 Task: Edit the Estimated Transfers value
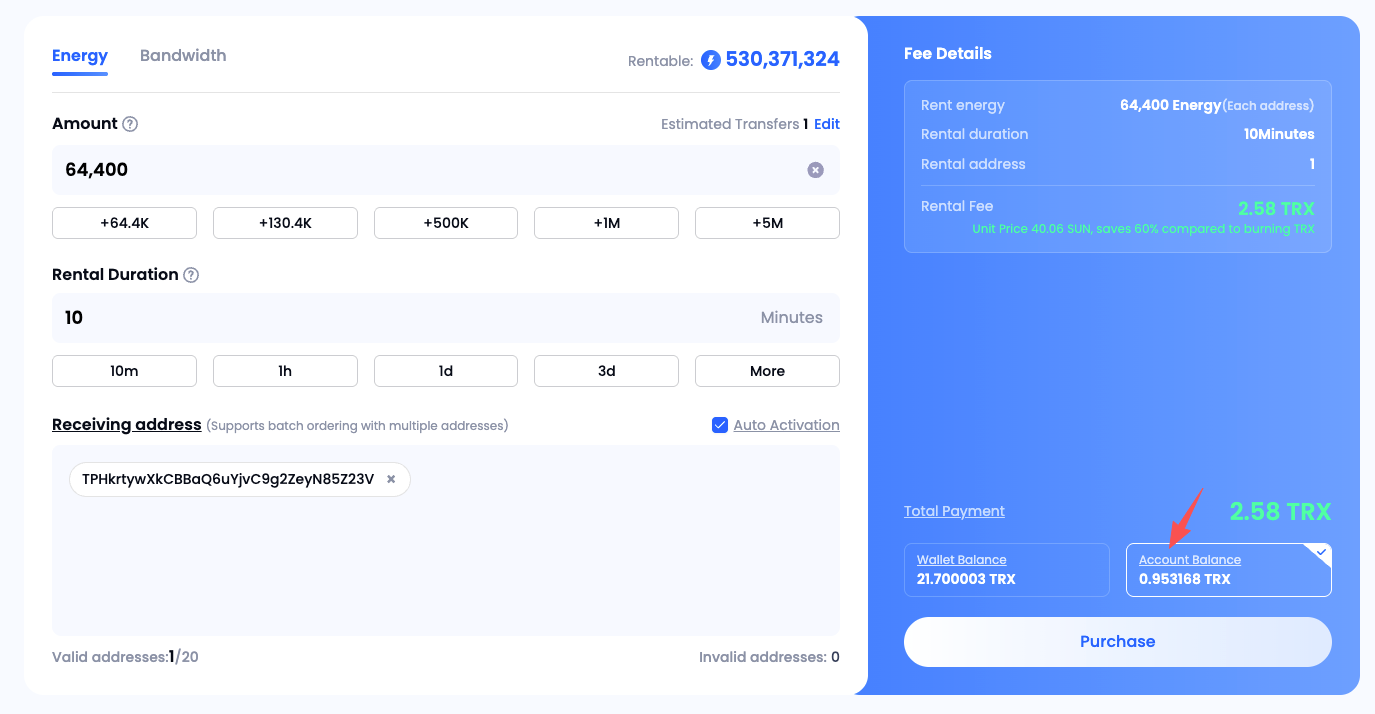point(827,124)
